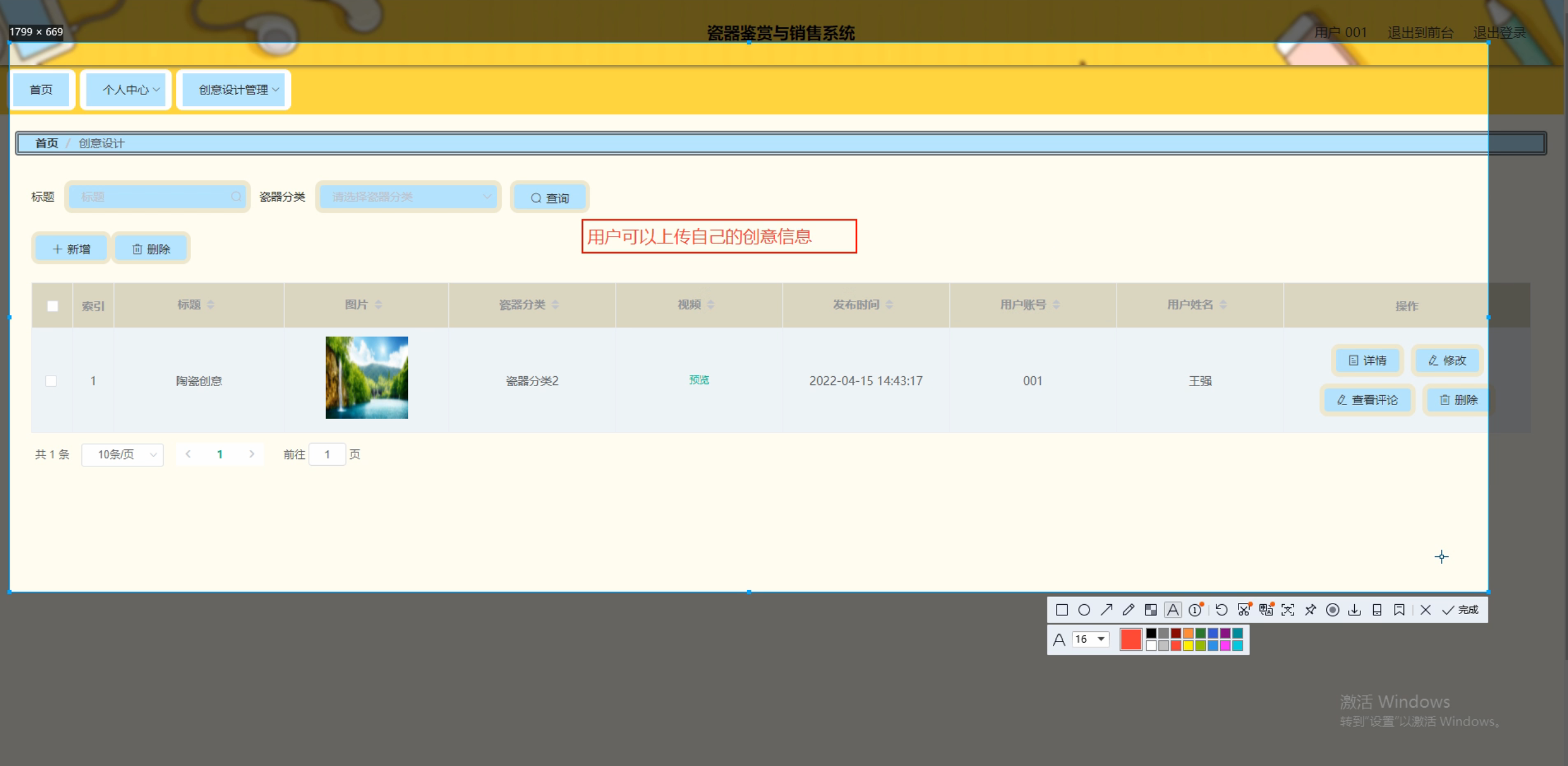Click the download save icon
The width and height of the screenshot is (1568, 766).
1355,610
